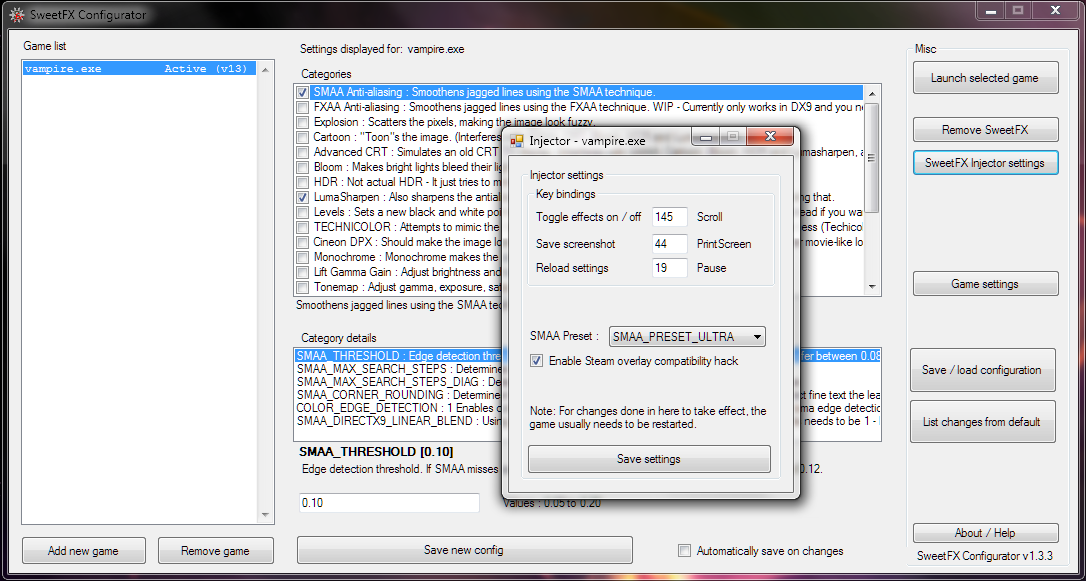Enable the Levels checkbox

(303, 213)
